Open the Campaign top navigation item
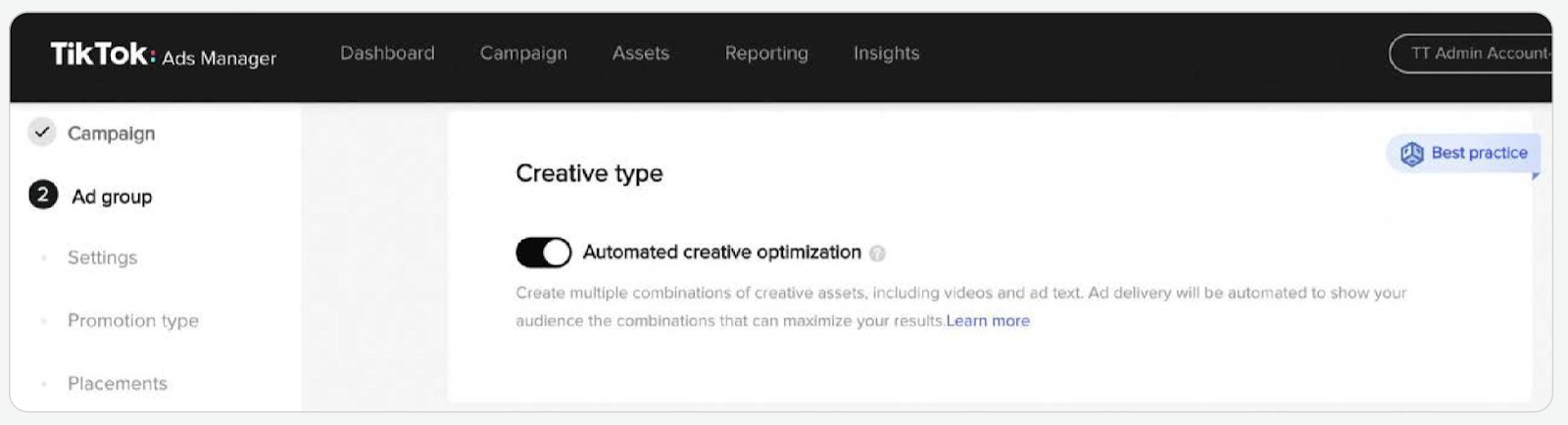Viewport: 1568px width, 425px height. coord(523,53)
